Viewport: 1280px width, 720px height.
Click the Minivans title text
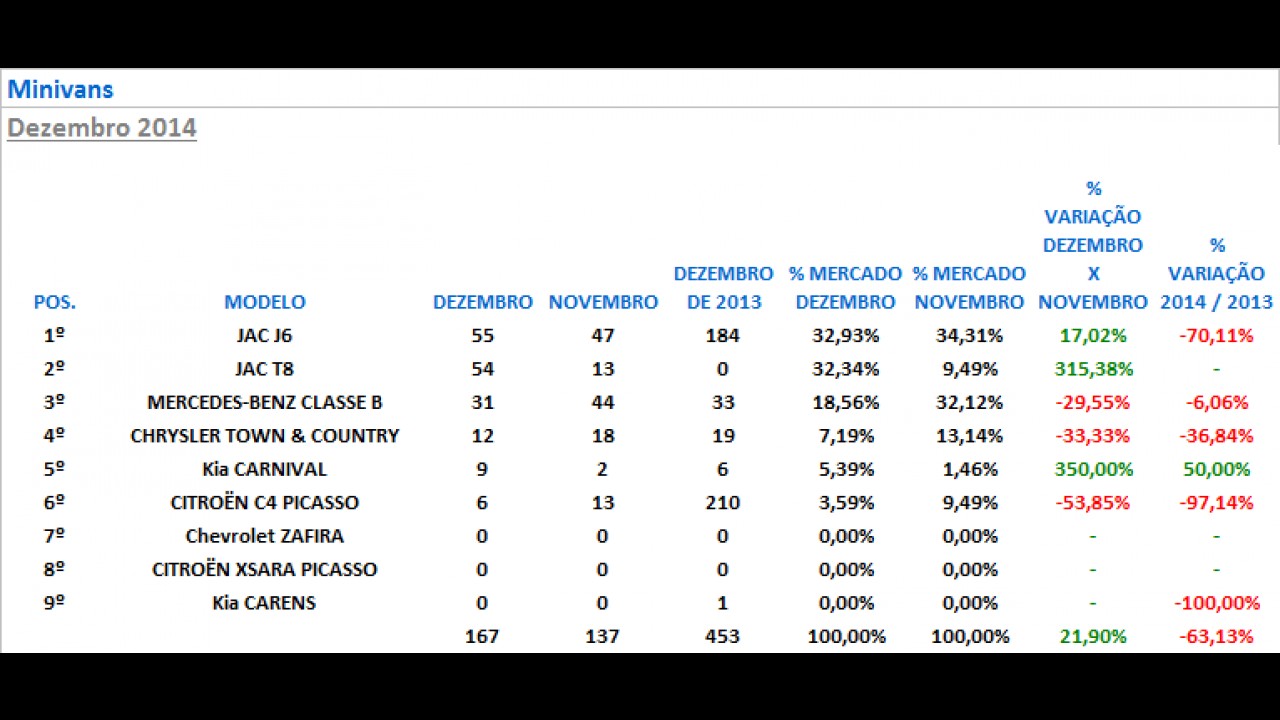point(60,89)
